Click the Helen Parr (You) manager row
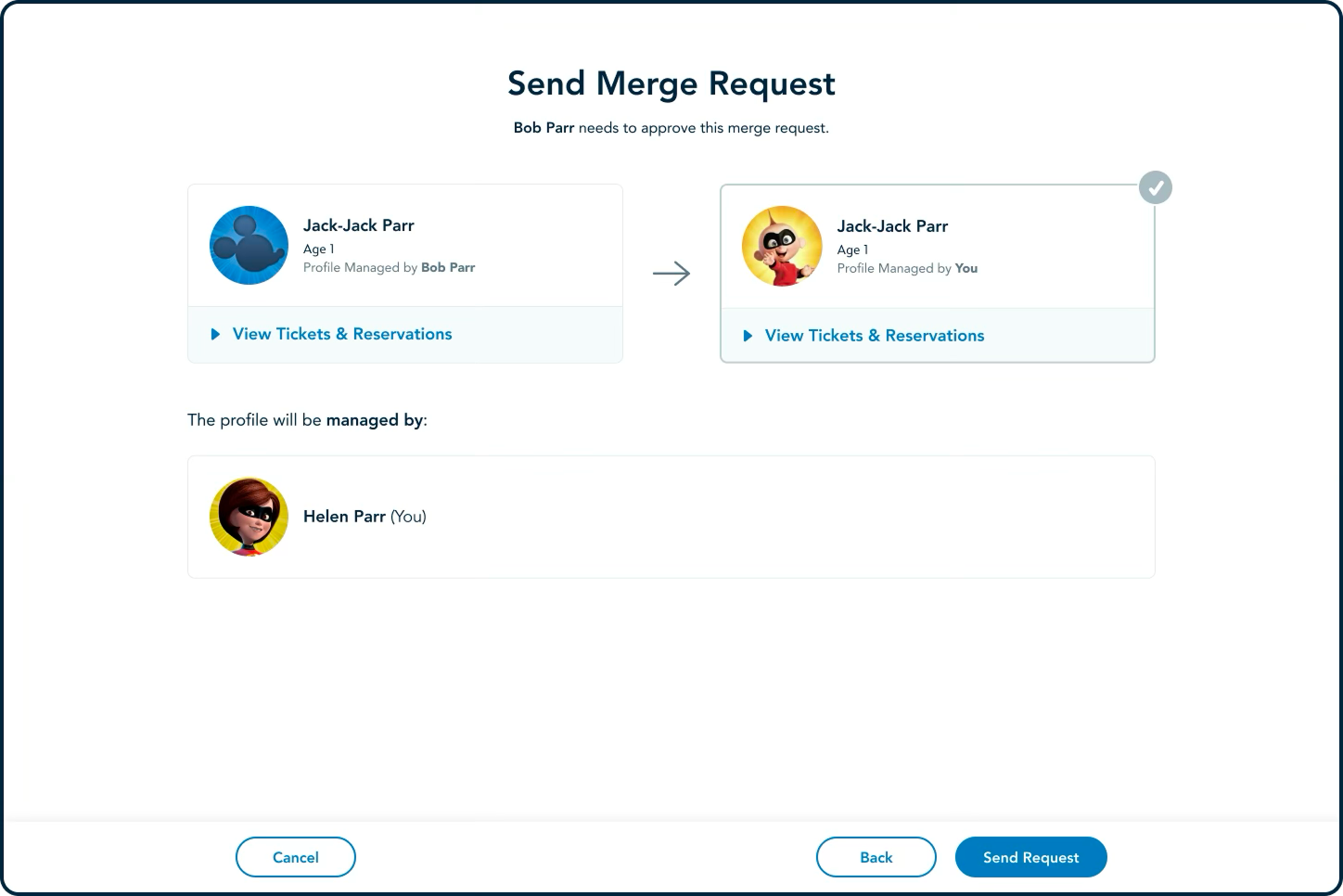The height and width of the screenshot is (896, 1343). pyautogui.click(x=671, y=517)
